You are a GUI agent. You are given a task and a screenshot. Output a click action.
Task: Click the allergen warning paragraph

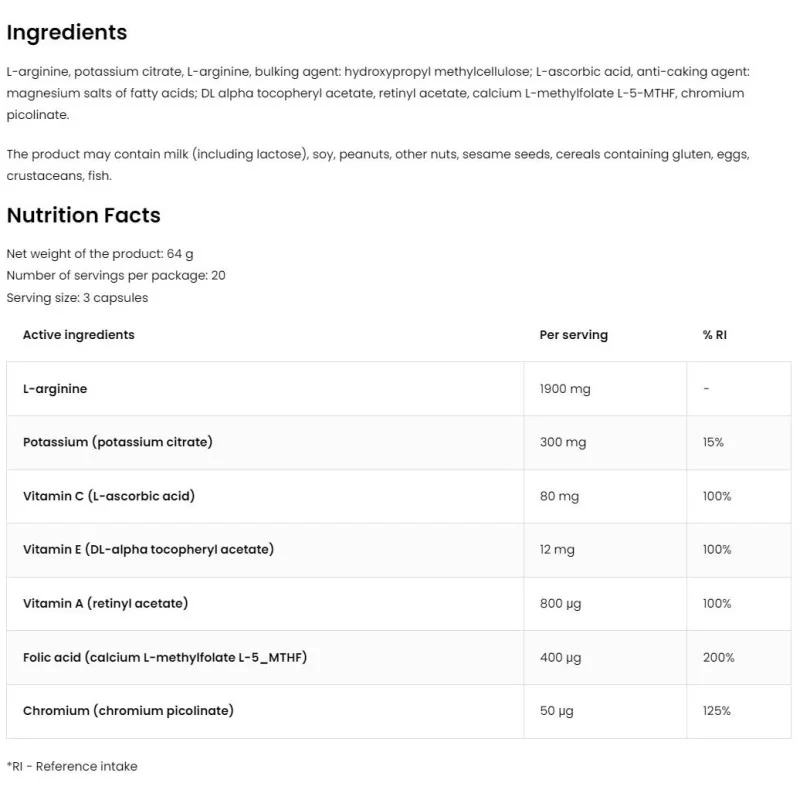tap(377, 165)
